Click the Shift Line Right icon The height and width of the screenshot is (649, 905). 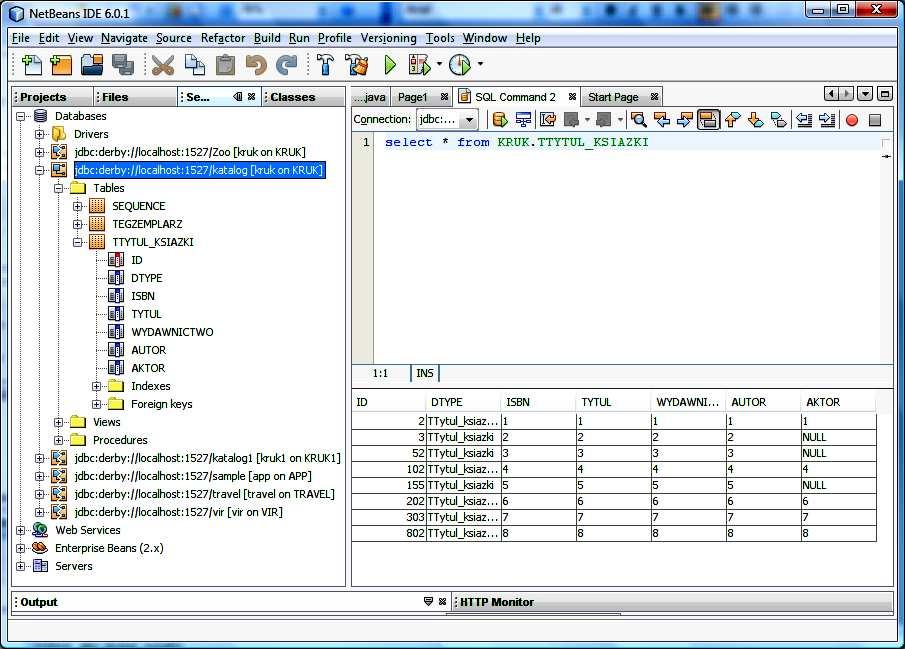[x=827, y=120]
